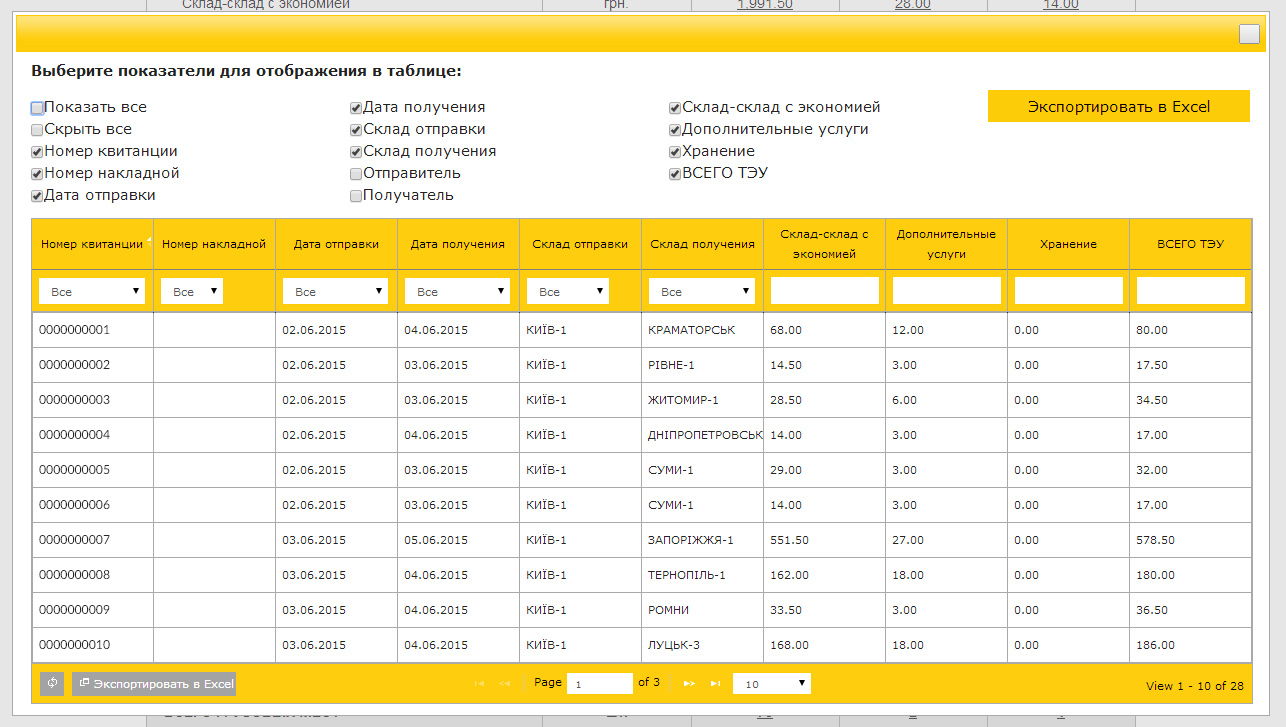Toggle the 'ВСЕГО ТЭУ' checkbox

click(x=675, y=174)
